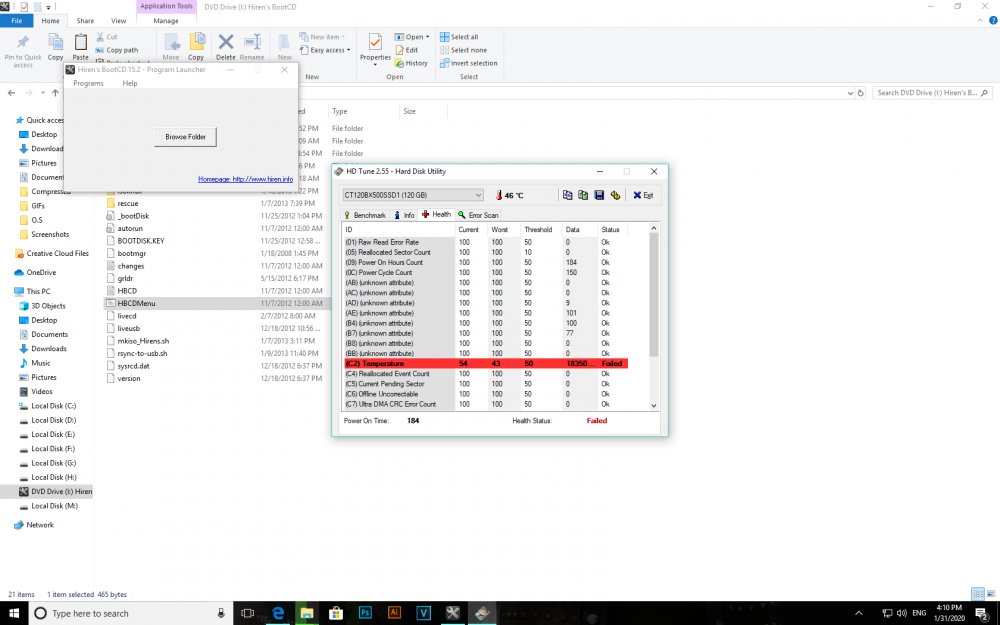This screenshot has width=1000, height=625.
Task: Click copy text to clipboard icon in HD Tune
Action: (567, 195)
